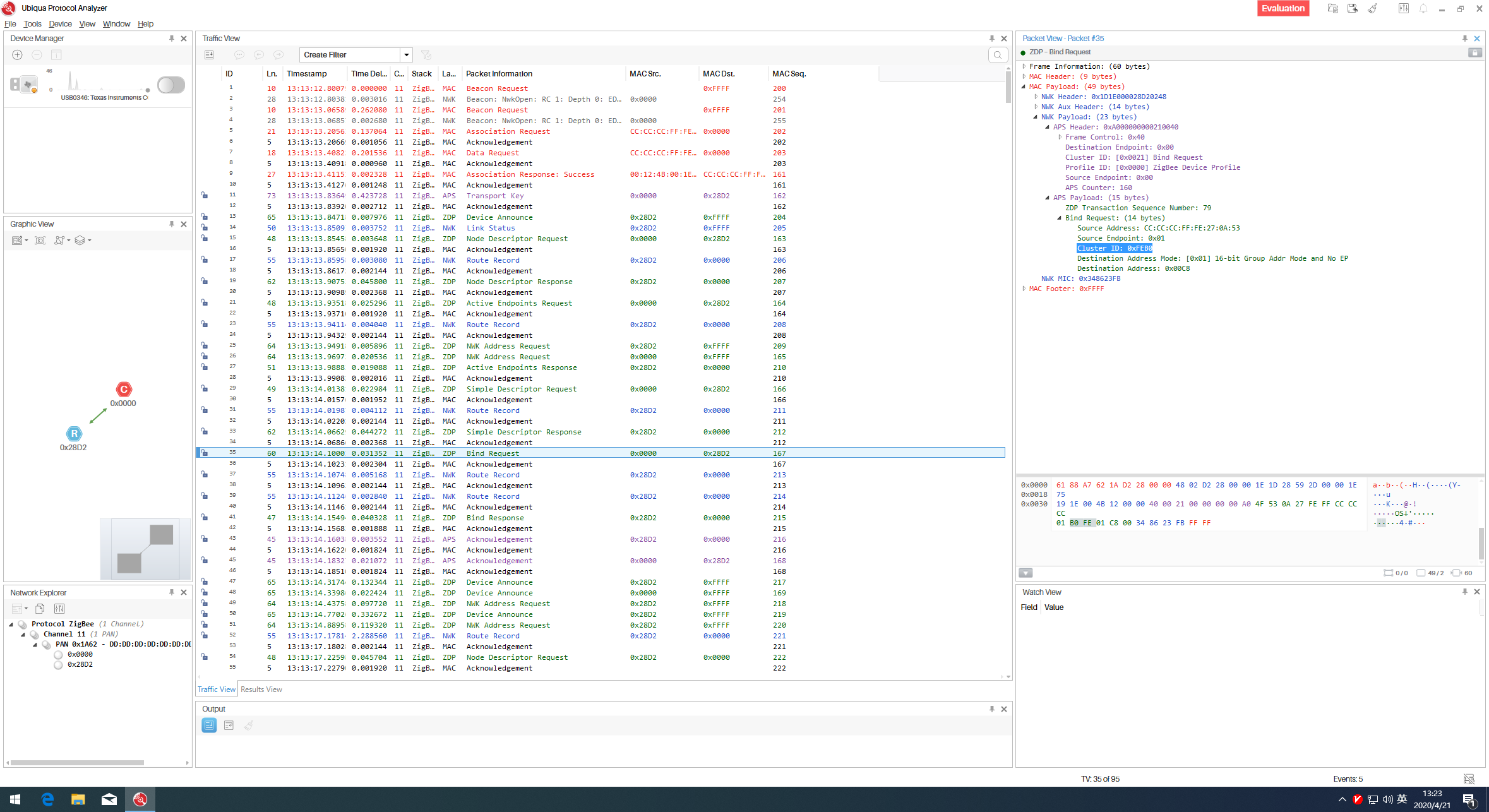Switch to the Traffic View tab
This screenshot has width=1489, height=812.
[217, 690]
